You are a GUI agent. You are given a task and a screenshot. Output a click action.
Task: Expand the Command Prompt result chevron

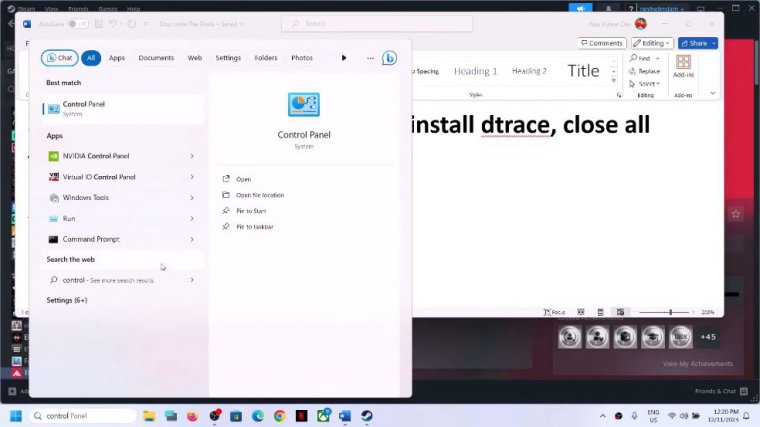(x=192, y=239)
